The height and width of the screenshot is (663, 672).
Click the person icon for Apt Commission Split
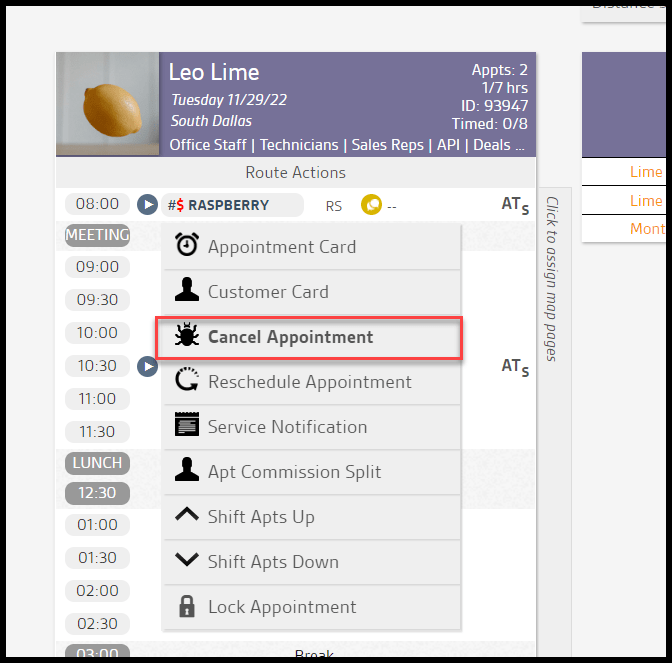pyautogui.click(x=186, y=471)
